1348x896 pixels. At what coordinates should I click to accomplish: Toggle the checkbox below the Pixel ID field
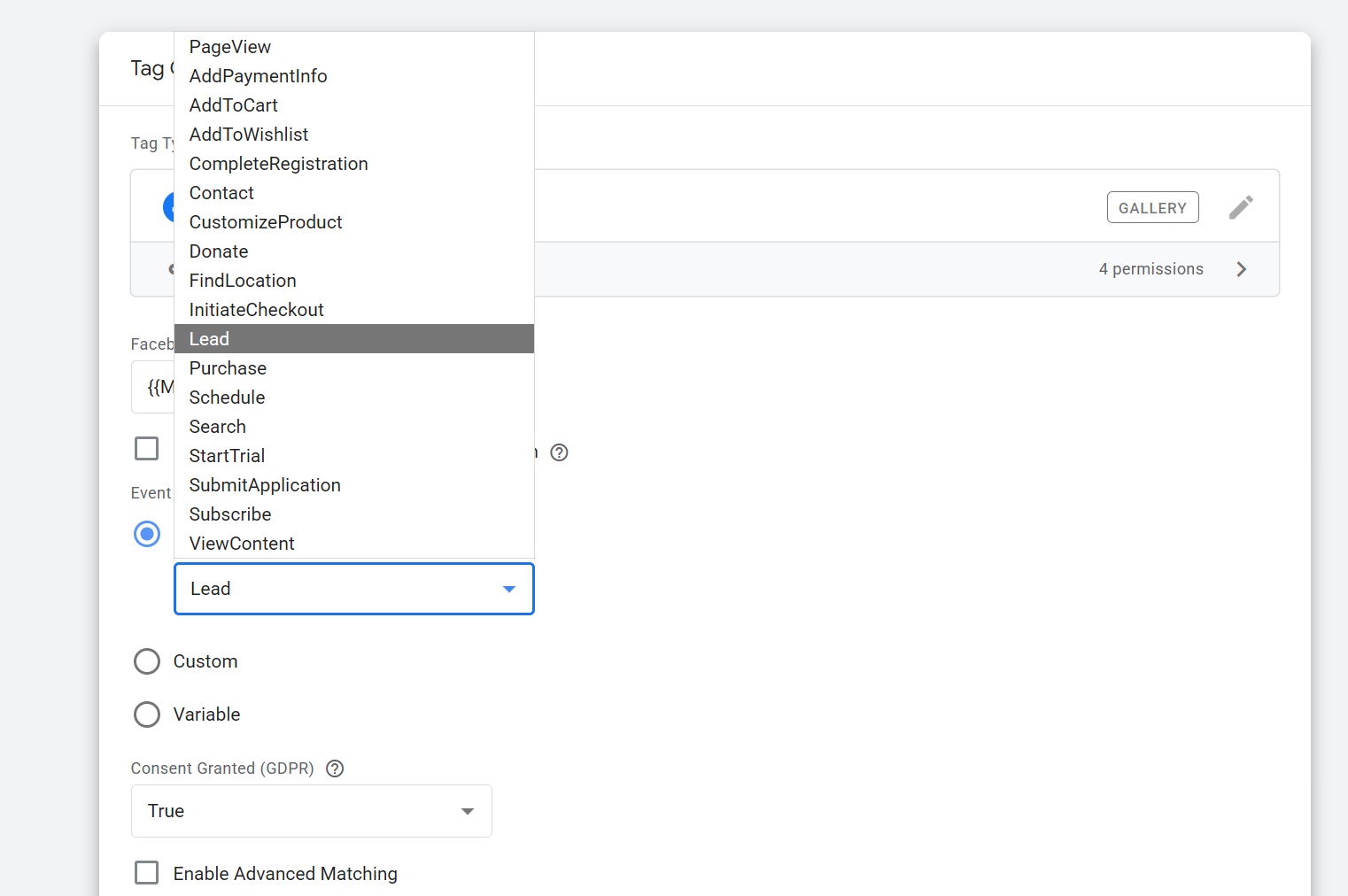point(147,449)
